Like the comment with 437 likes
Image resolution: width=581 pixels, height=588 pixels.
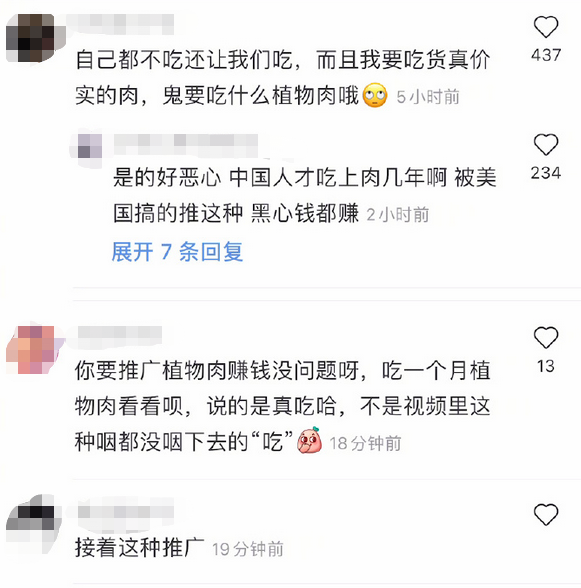click(546, 27)
